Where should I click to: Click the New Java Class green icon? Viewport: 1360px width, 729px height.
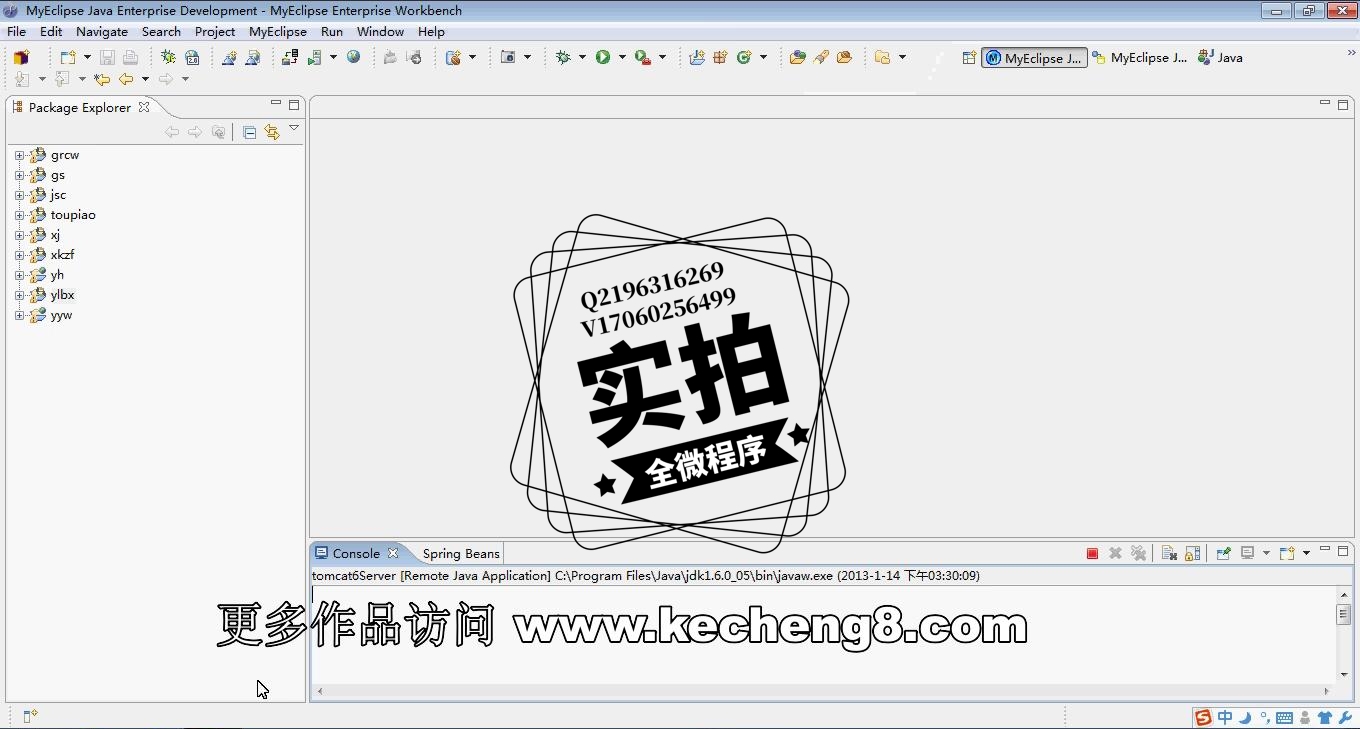point(744,58)
